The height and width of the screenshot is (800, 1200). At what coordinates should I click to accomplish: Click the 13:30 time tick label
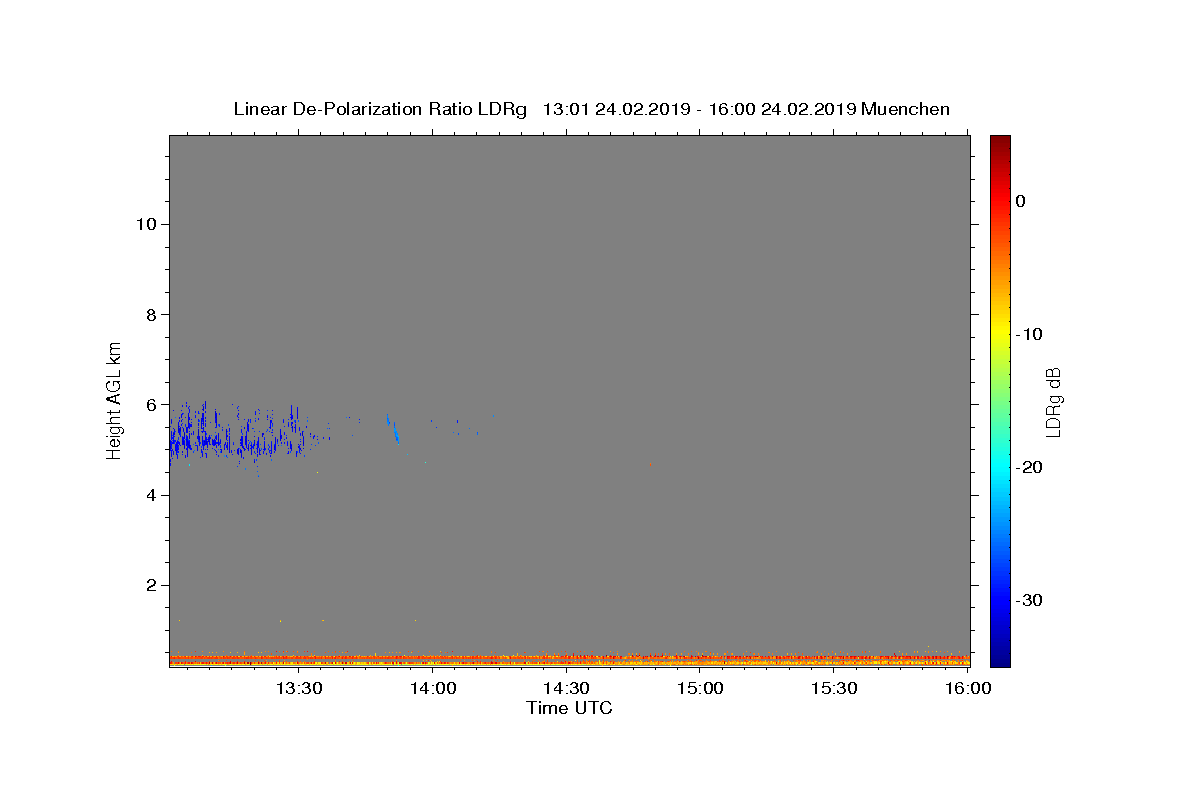click(x=298, y=688)
